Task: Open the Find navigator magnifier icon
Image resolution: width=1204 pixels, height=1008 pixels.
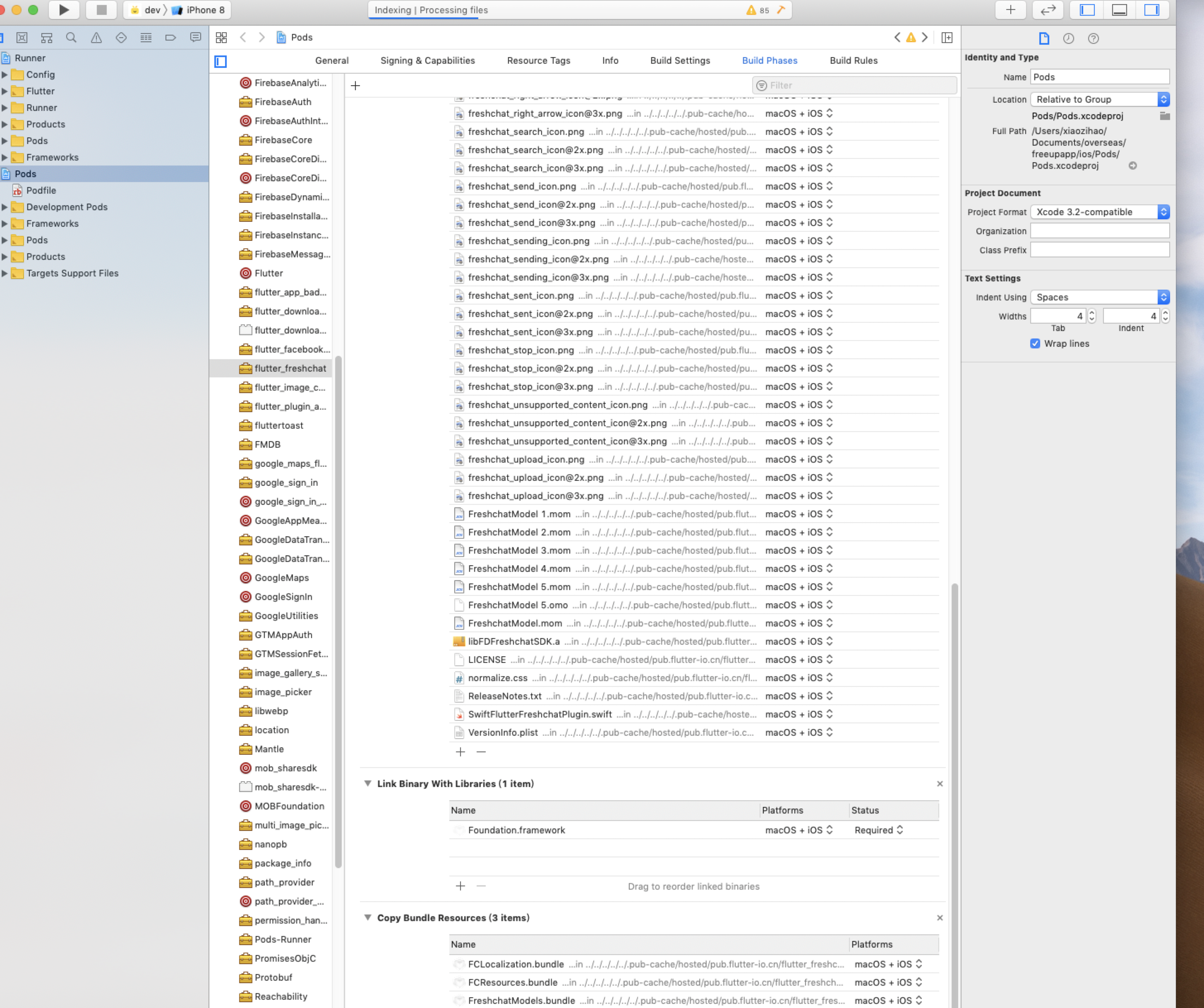Action: click(71, 38)
